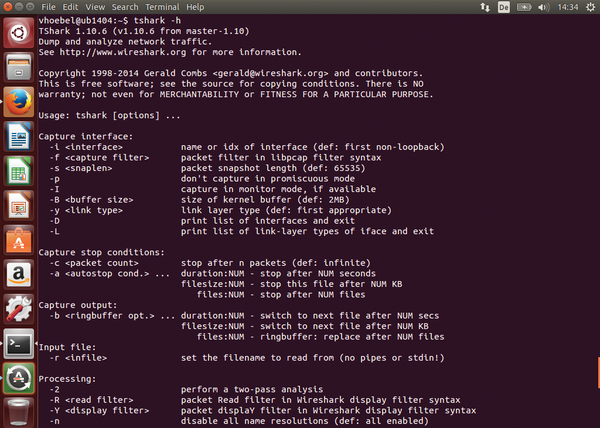Open the Software Updater icon
Viewport: 600px width, 428px height.
(x=18, y=378)
